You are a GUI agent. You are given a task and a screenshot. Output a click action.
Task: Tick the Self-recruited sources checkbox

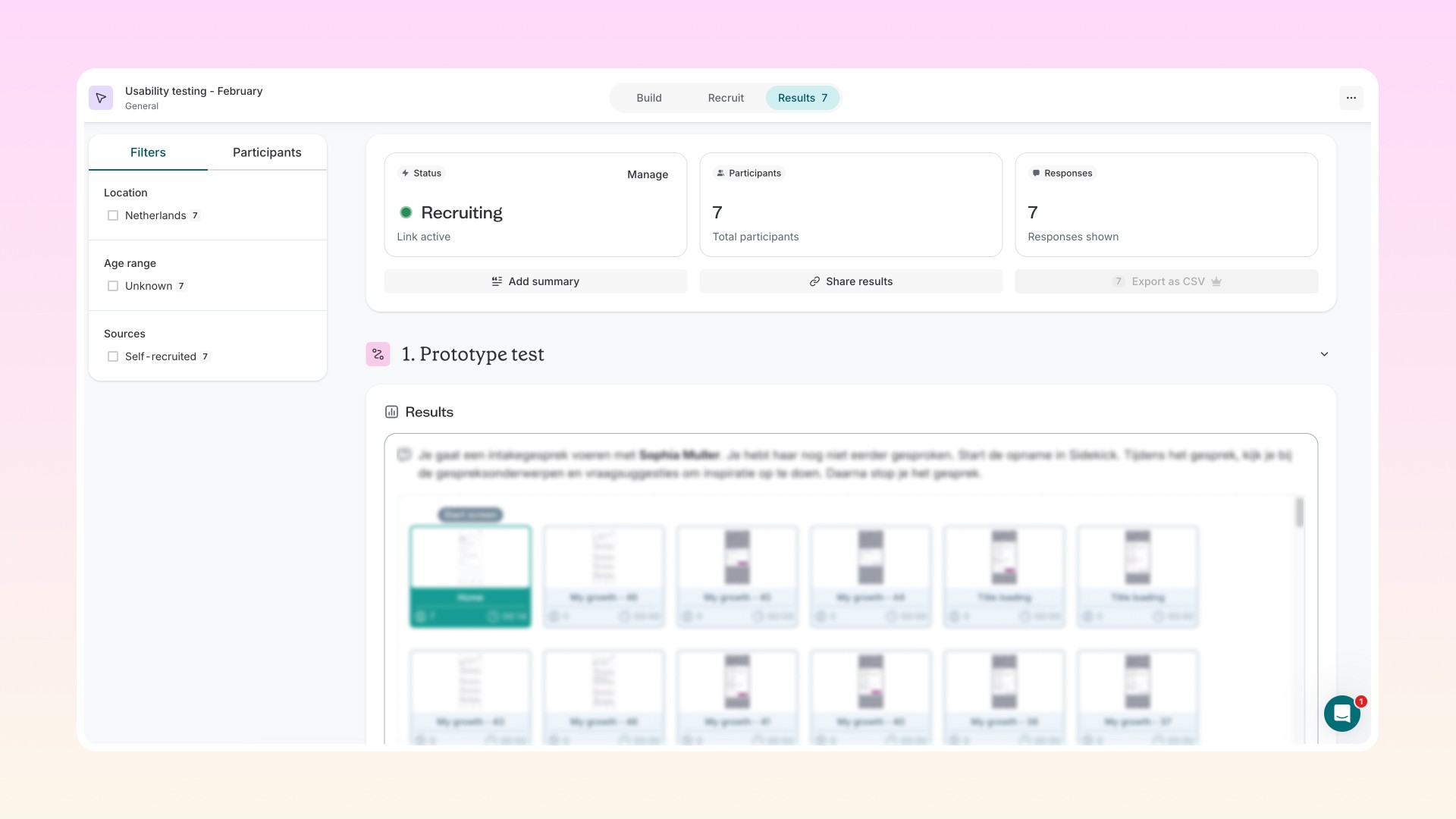[x=113, y=356]
